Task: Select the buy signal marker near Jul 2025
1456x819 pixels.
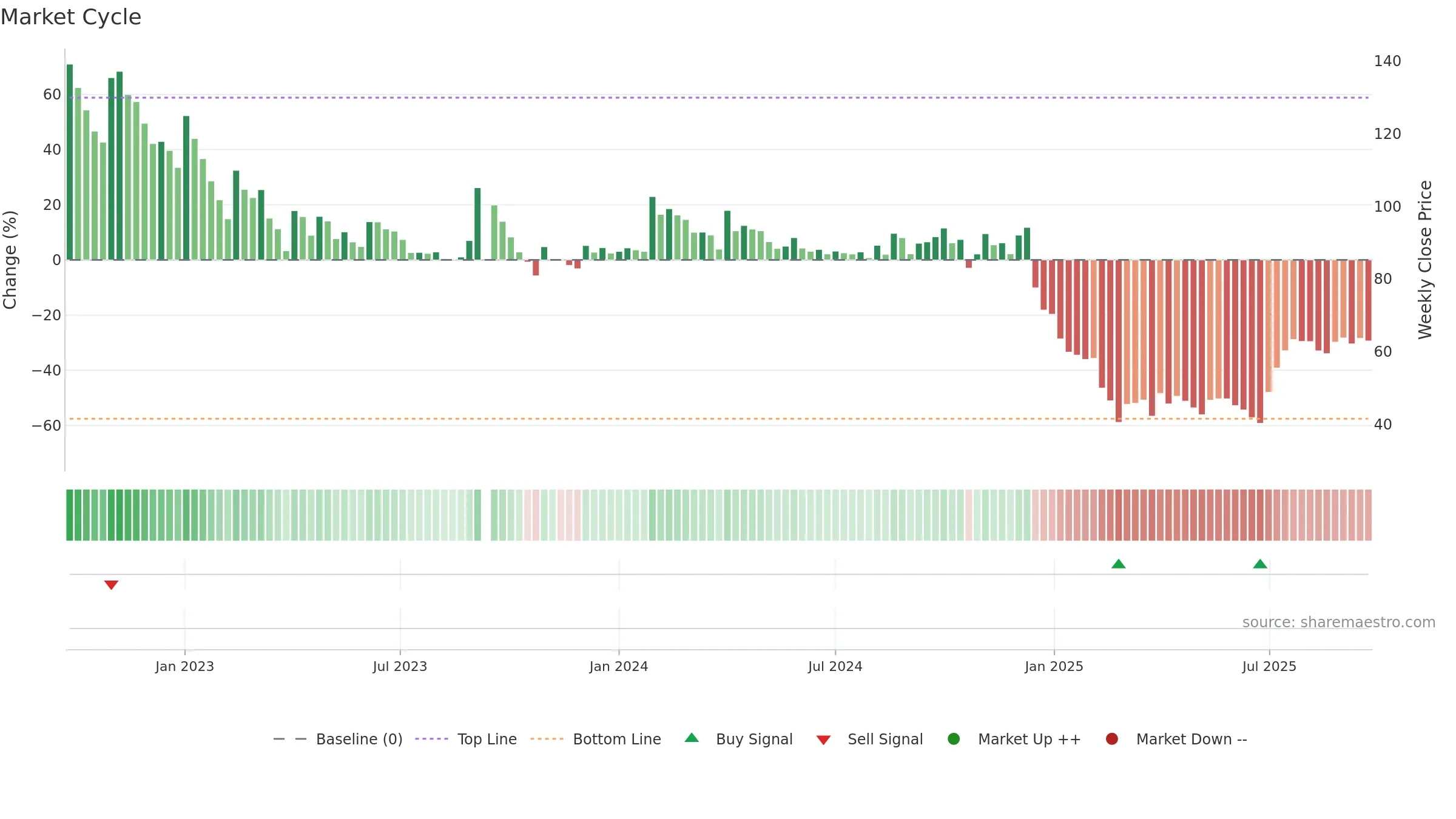Action: click(1260, 564)
